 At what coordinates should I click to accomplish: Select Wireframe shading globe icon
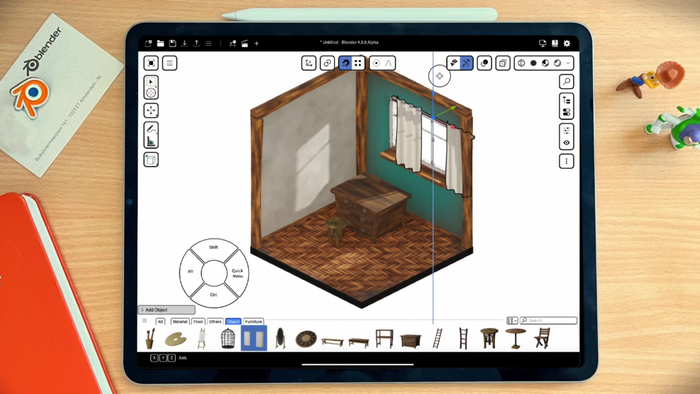click(x=521, y=63)
